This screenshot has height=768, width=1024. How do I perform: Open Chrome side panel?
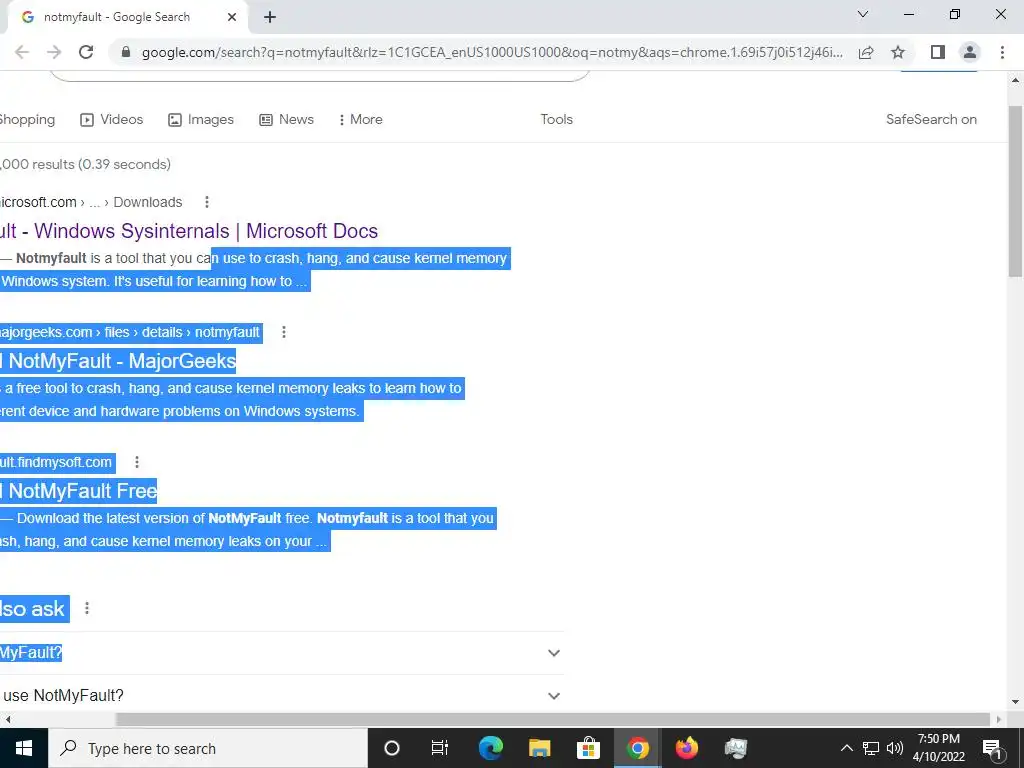[938, 52]
